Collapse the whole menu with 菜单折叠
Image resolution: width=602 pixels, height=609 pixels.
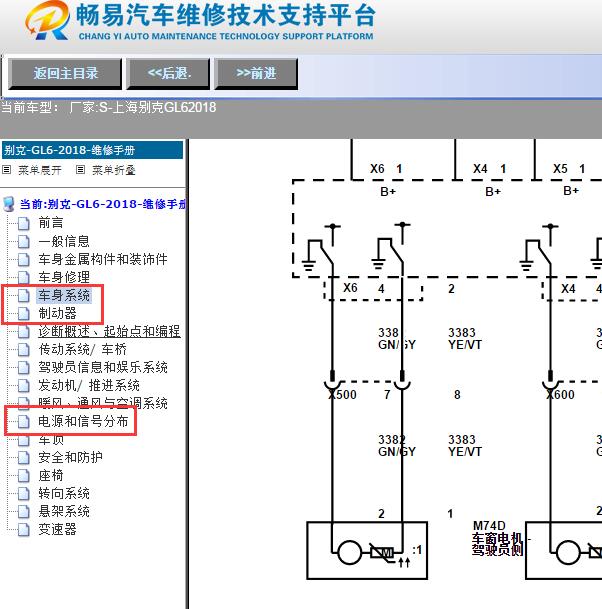point(114,170)
